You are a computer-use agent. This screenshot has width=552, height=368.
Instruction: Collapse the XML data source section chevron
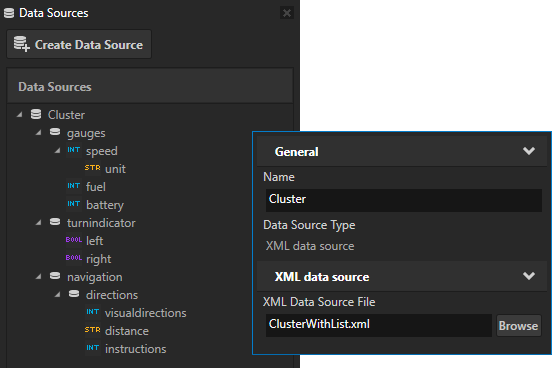point(529,276)
